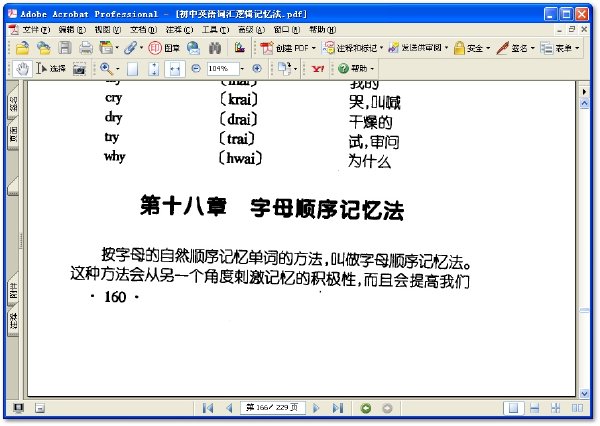Click the document pane options arrow above the scrollbar
This screenshot has width=600, height=426.
tap(584, 92)
